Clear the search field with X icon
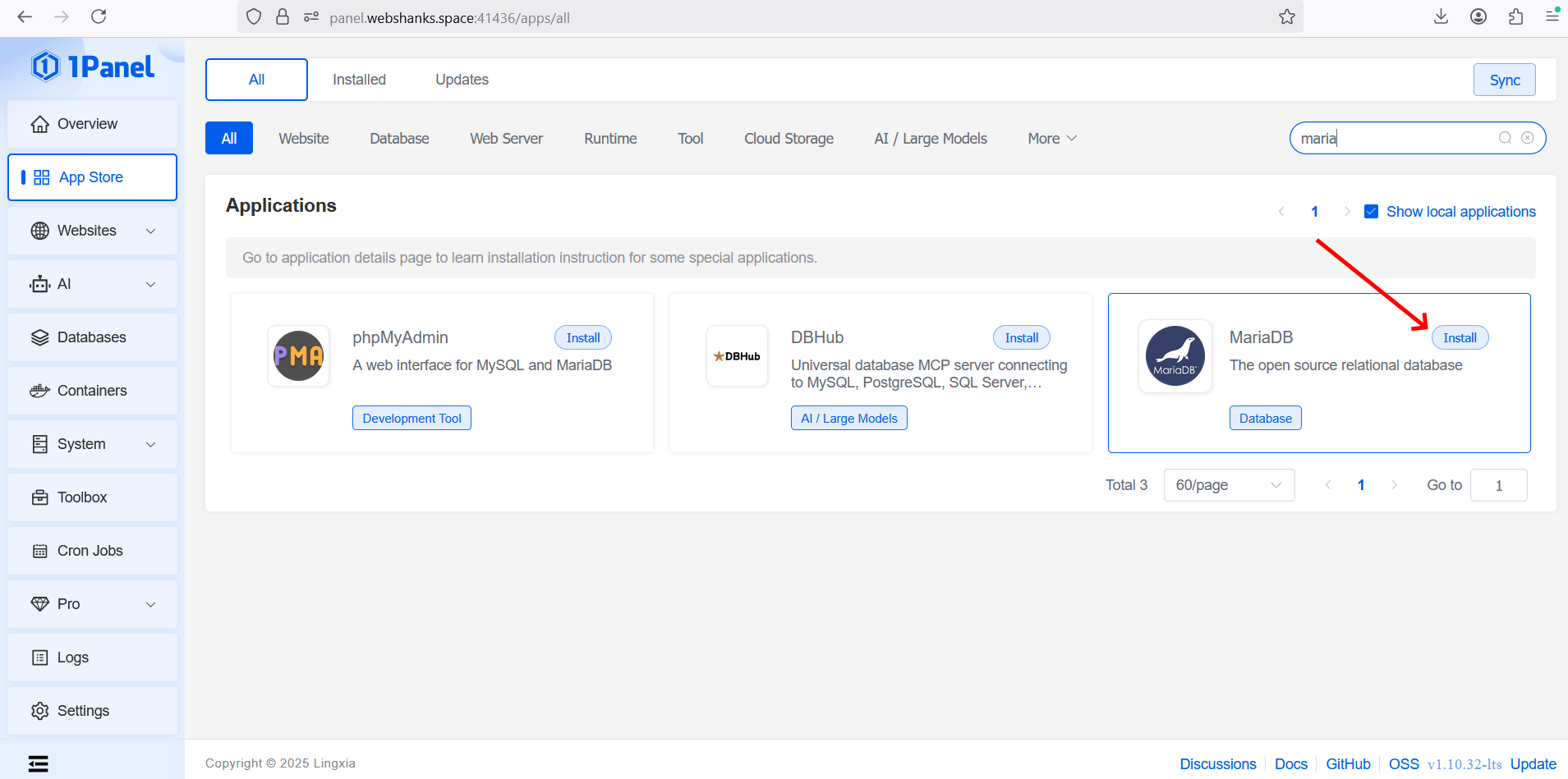This screenshot has width=1568, height=779. click(1528, 138)
